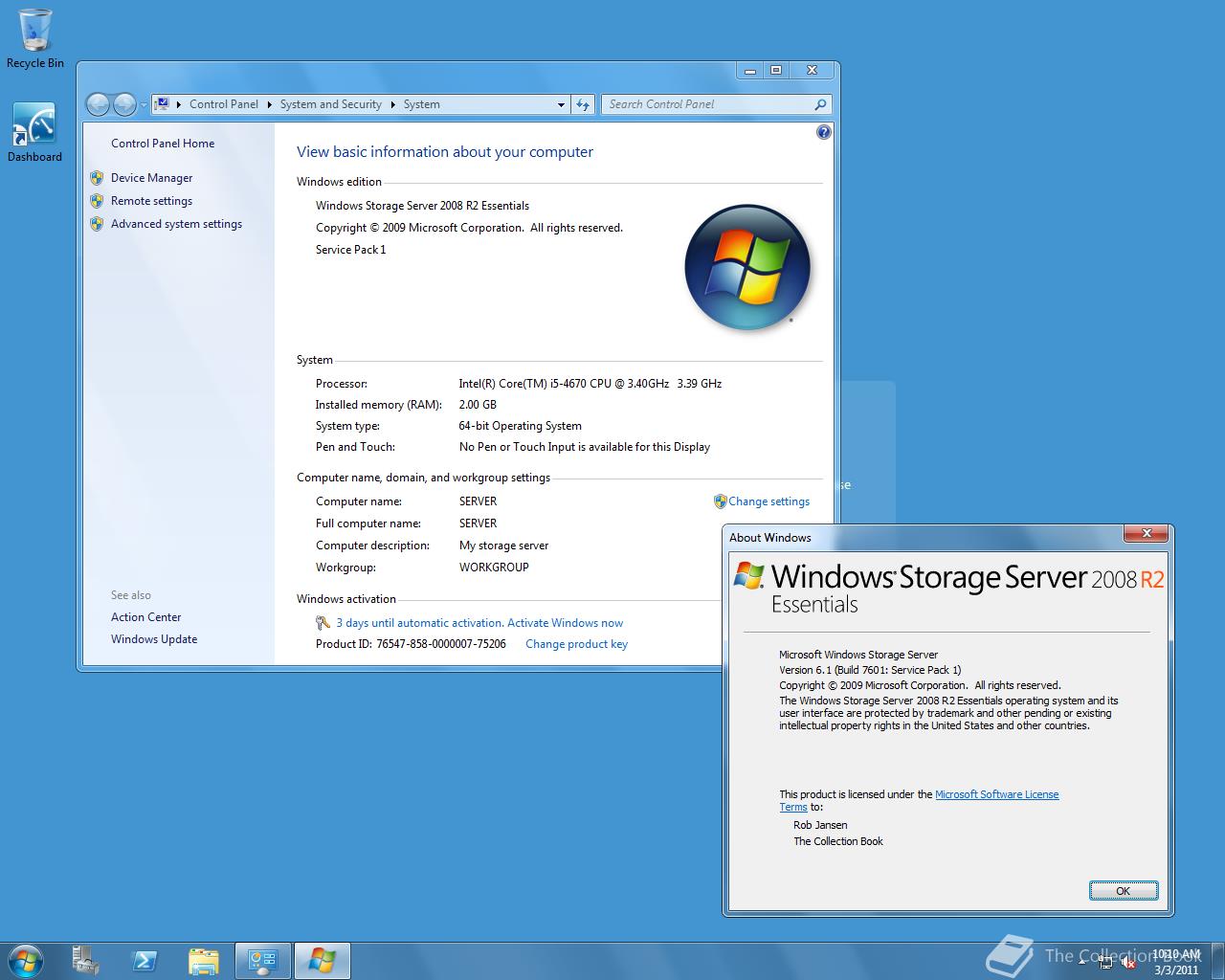
Task: Open Server Manager from the taskbar
Action: pyautogui.click(x=85, y=960)
